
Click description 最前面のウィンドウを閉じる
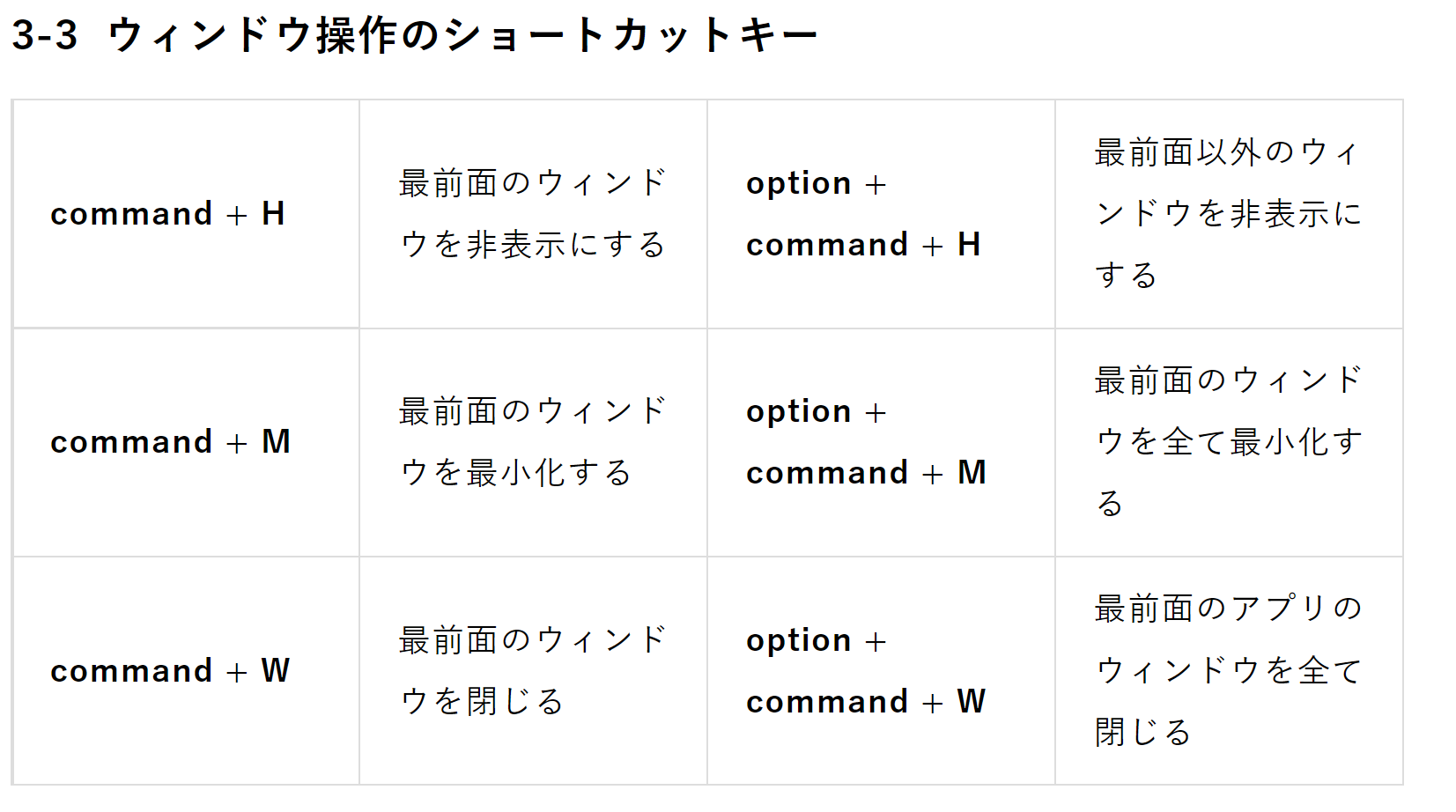pos(532,671)
